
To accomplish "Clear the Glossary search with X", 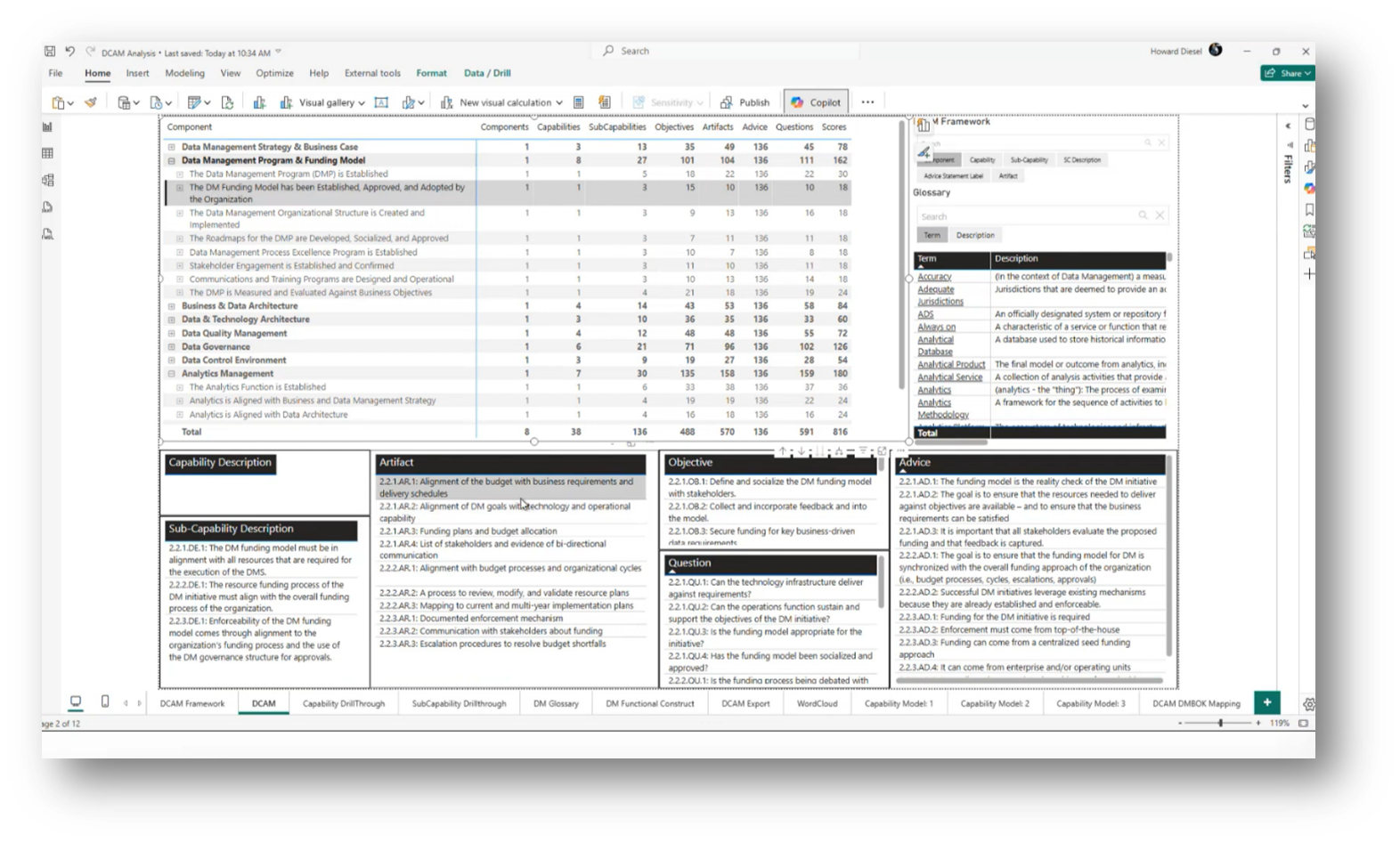I will coord(1160,215).
